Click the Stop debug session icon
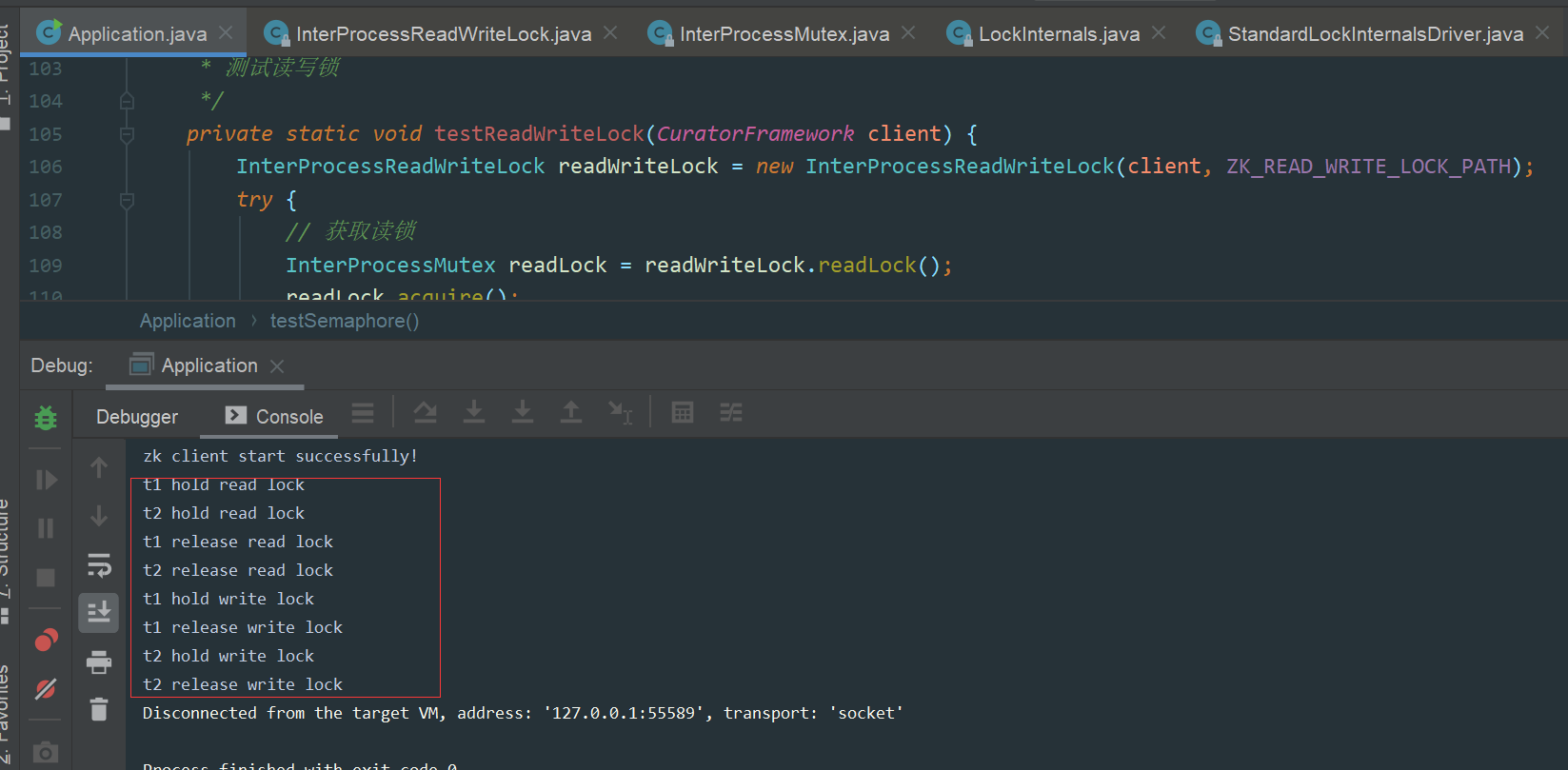This screenshot has width=1568, height=770. coord(46,578)
